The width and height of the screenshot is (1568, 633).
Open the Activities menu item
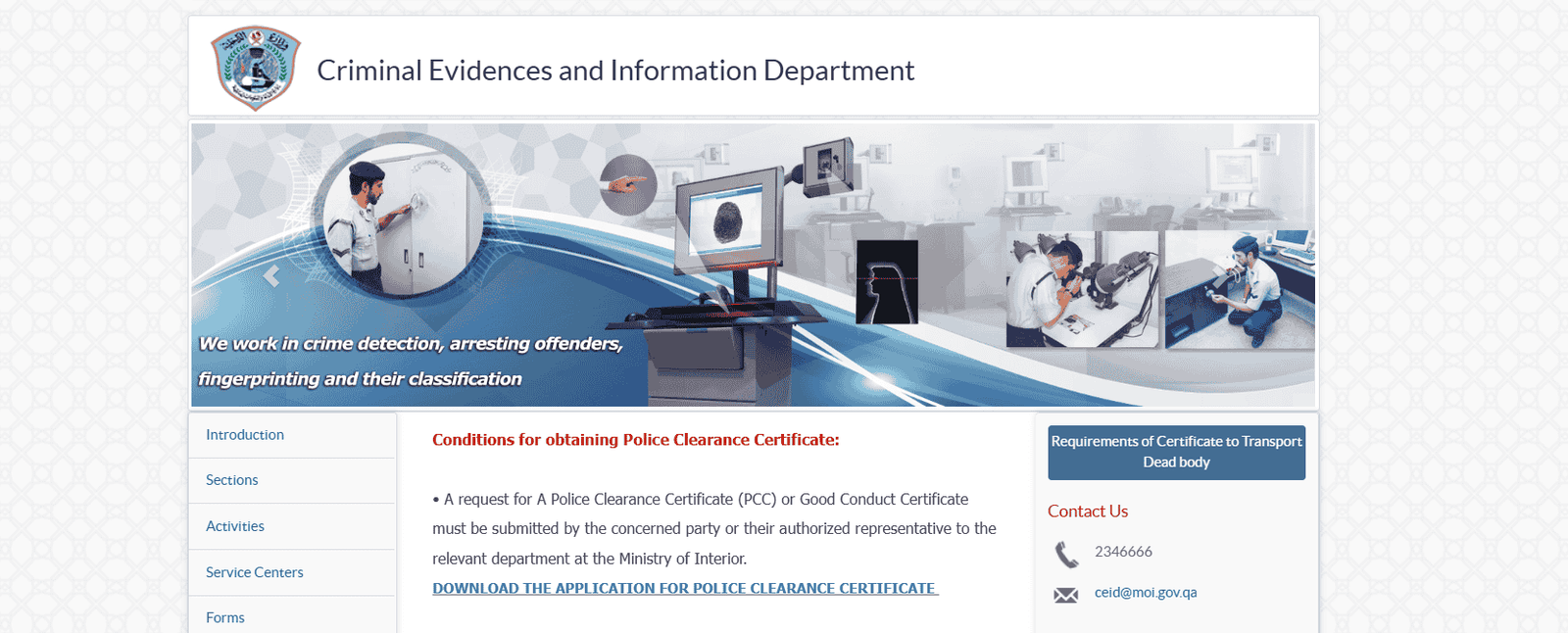(x=292, y=526)
